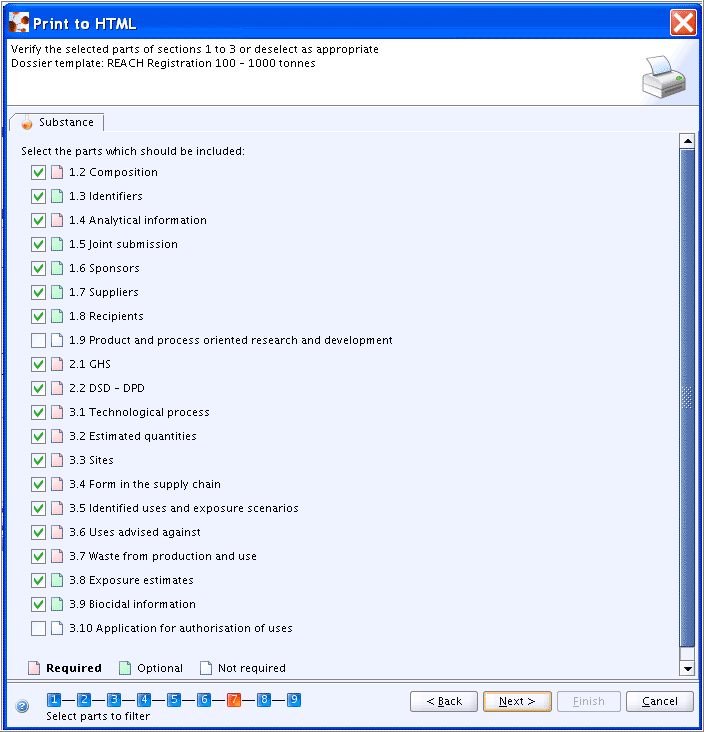This screenshot has width=704, height=732.
Task: Click the green document icon for 1.3 Identifiers
Action: point(57,196)
